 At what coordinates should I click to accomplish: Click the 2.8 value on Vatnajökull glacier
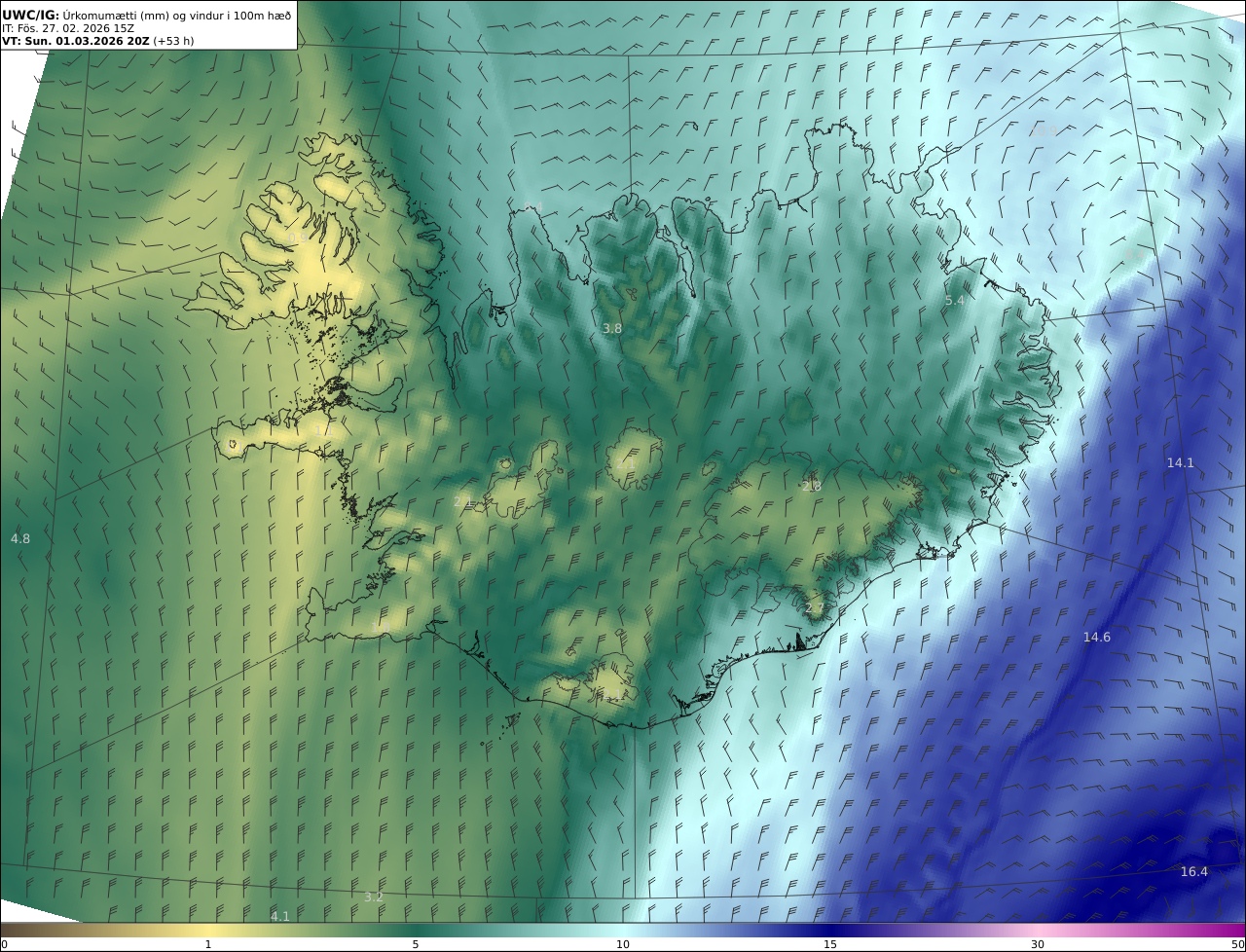coord(811,486)
